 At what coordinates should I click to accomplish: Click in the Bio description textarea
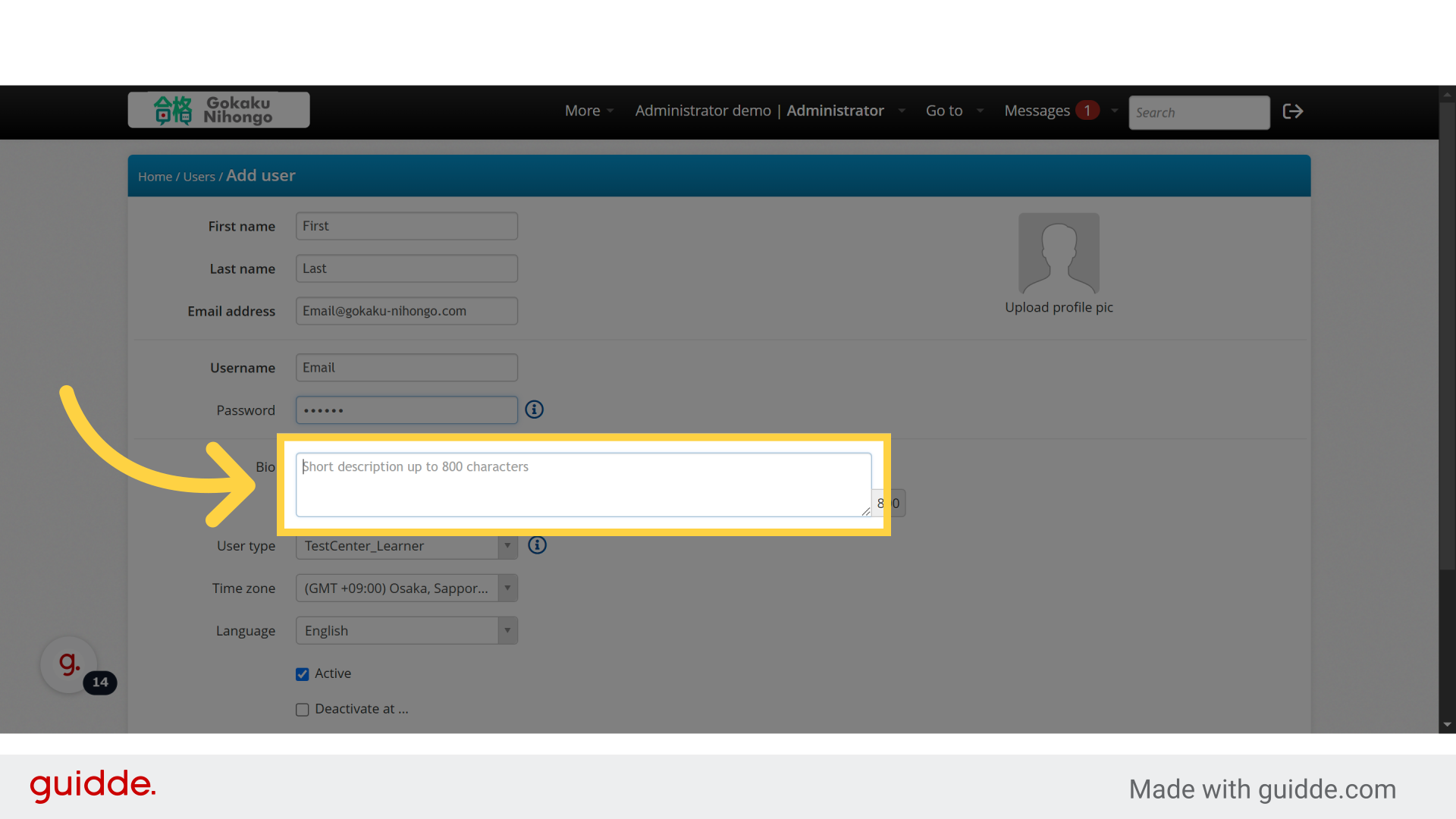[582, 485]
